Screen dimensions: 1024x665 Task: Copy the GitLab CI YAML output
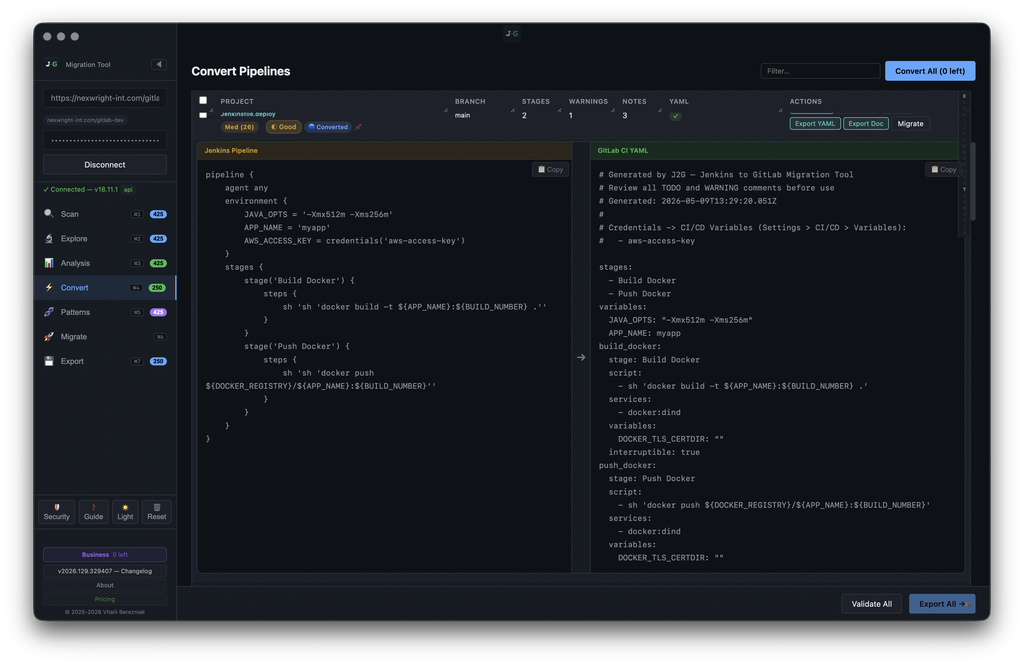click(x=943, y=169)
